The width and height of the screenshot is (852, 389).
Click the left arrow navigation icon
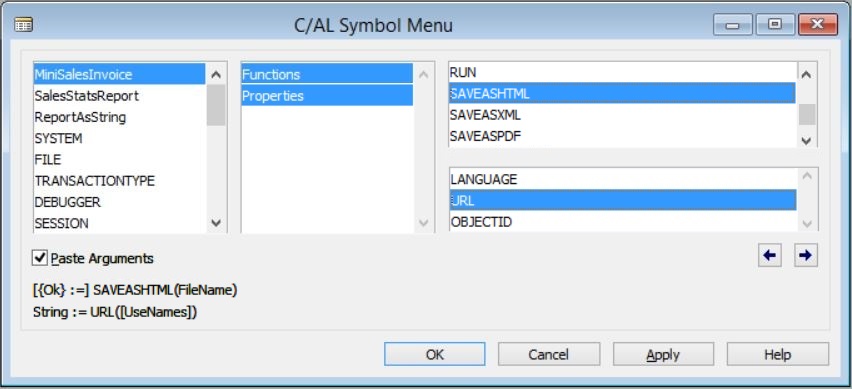click(769, 255)
